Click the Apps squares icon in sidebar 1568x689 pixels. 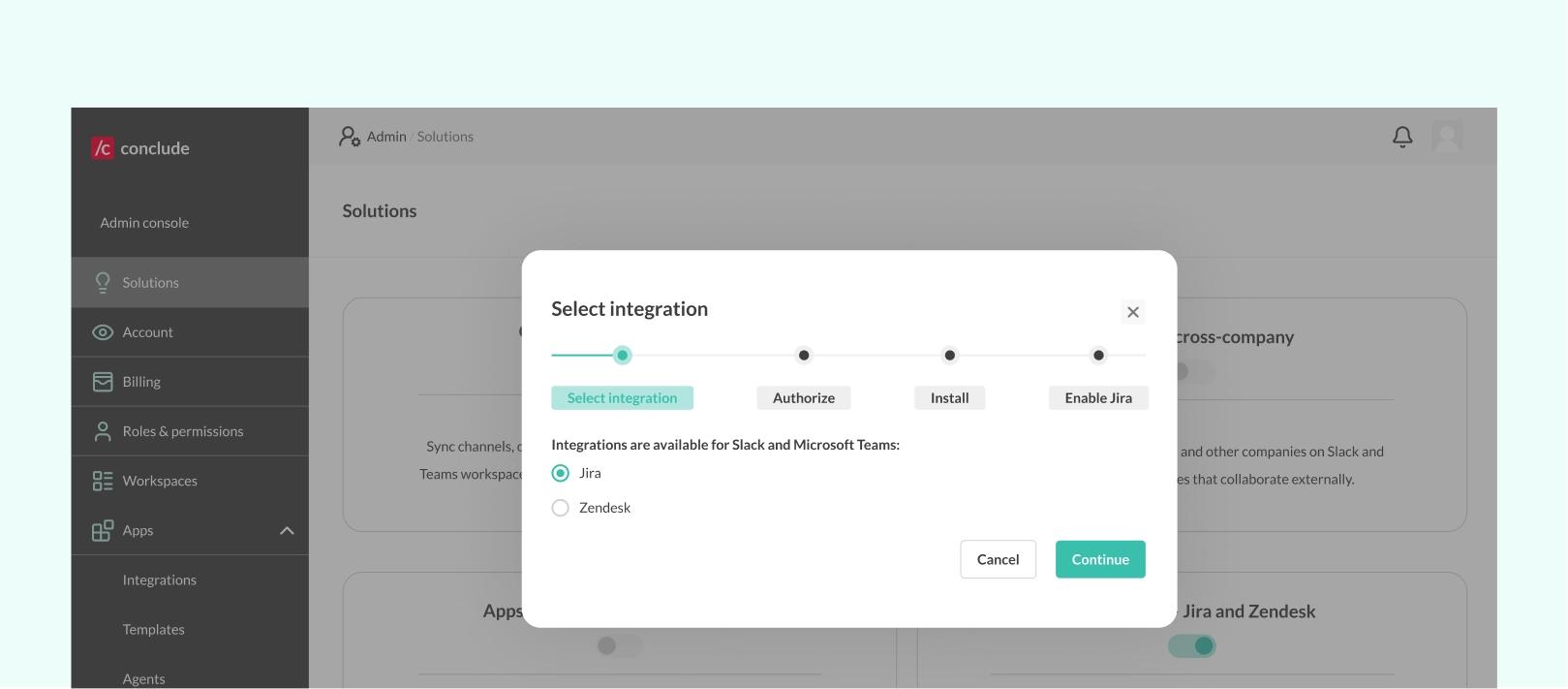point(103,530)
